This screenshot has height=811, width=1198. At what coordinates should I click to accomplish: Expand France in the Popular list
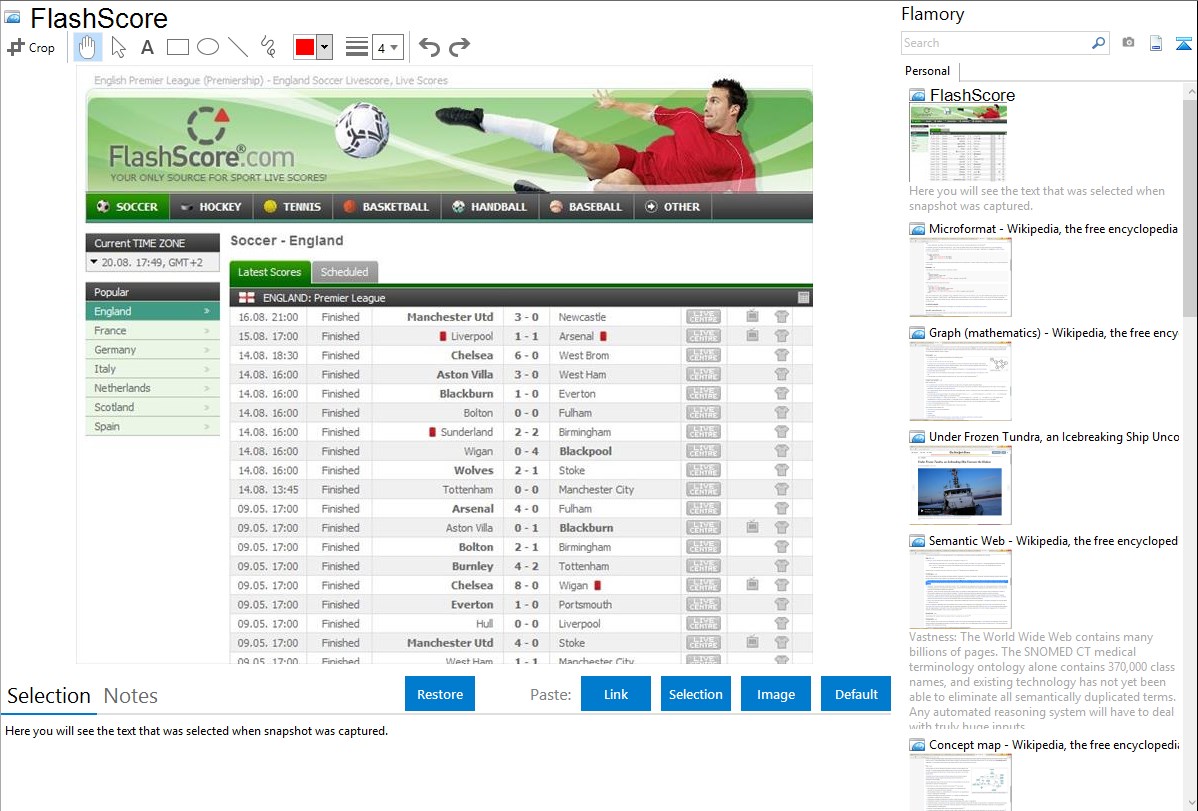coord(153,330)
